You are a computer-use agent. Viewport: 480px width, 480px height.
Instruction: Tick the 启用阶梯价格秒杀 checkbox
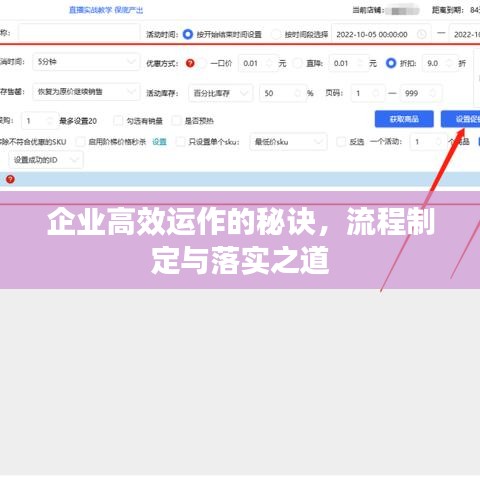pyautogui.click(x=80, y=142)
